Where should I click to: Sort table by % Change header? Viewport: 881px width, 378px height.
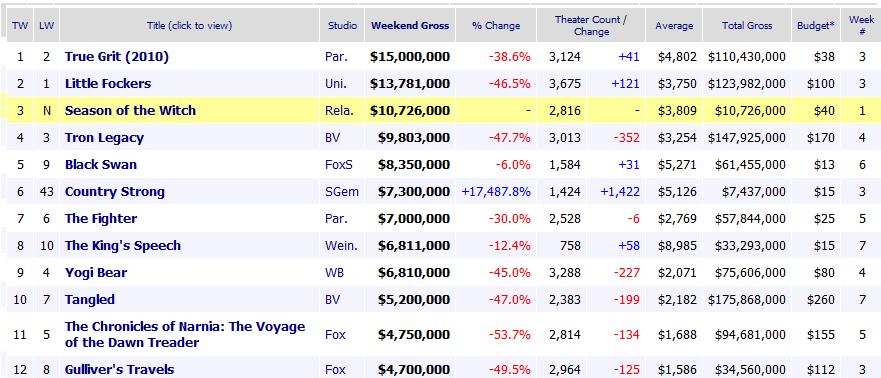496,25
